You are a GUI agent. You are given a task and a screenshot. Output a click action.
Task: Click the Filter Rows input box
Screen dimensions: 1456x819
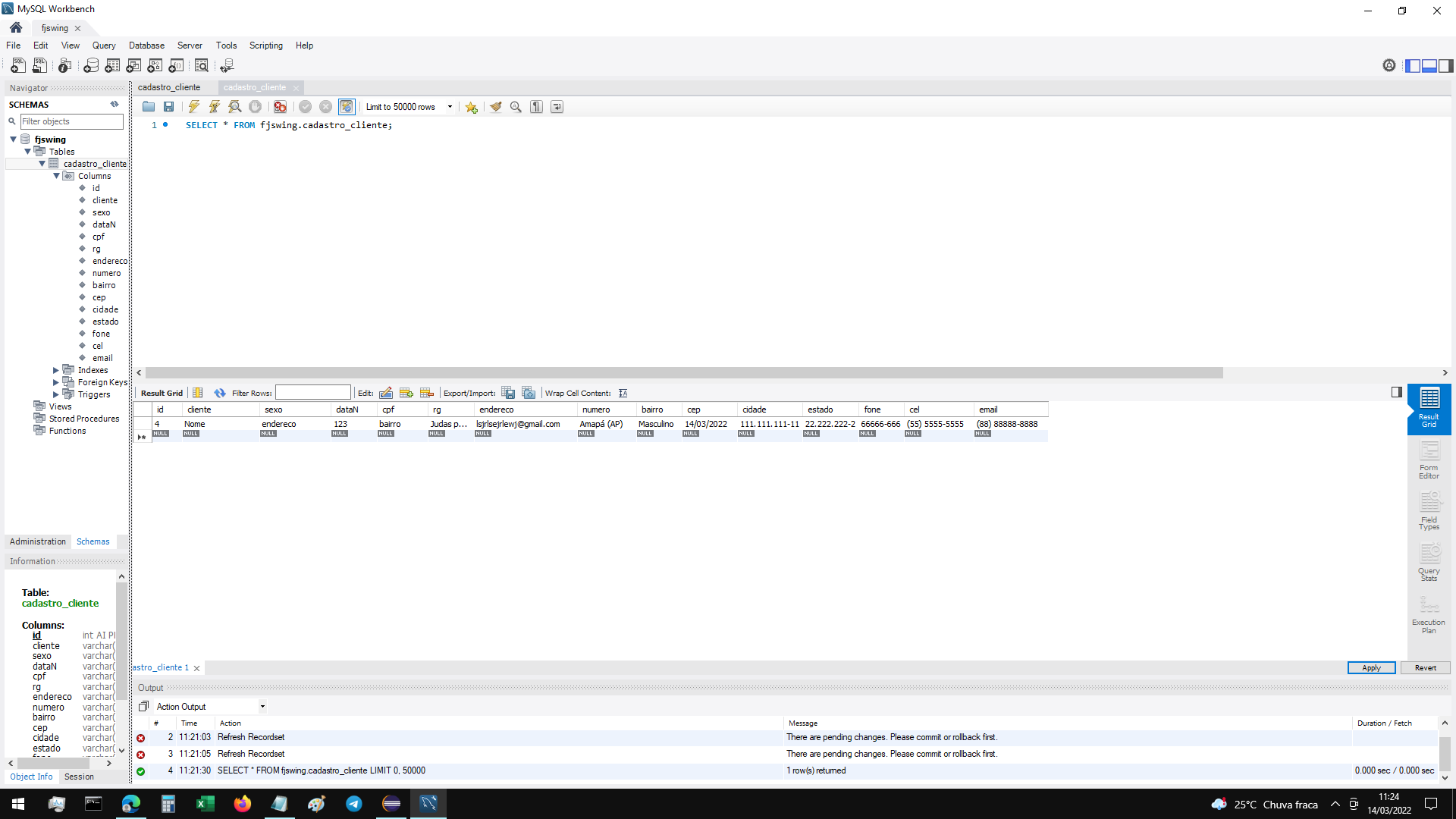312,393
